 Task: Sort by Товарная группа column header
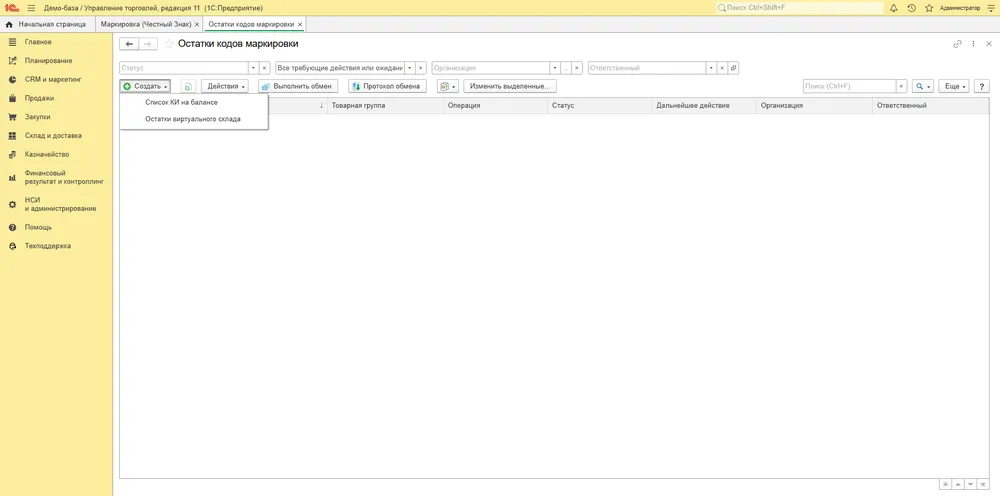tap(385, 106)
